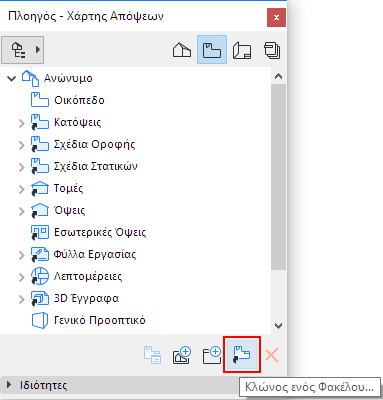The width and height of the screenshot is (383, 400).
Task: Click the Λεπτομέρειες detail folder icon
Action: pyautogui.click(x=40, y=276)
